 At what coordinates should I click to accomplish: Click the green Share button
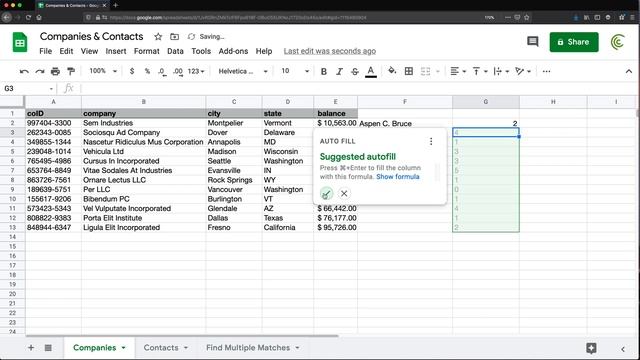tap(574, 42)
